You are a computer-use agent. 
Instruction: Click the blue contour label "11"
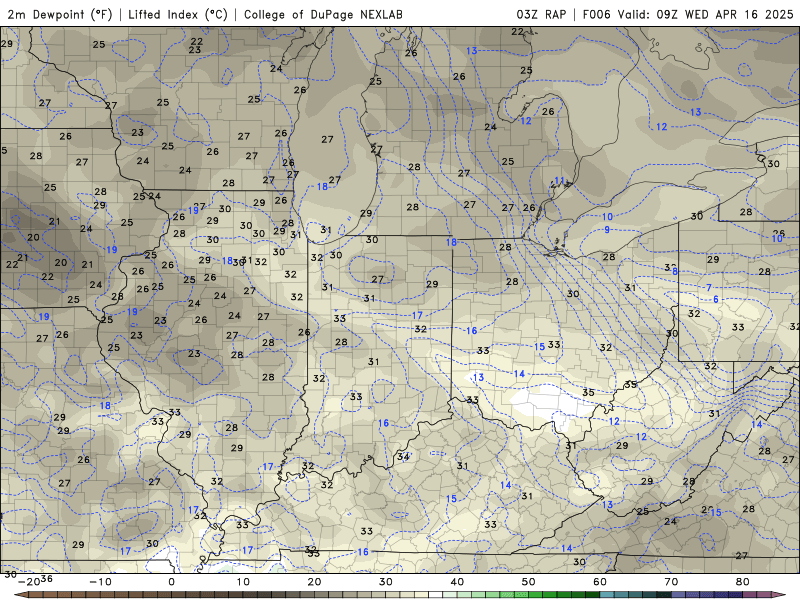560,181
